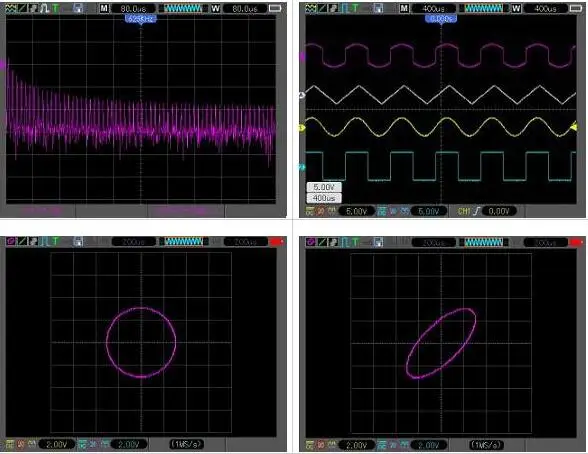Select the CH2 5.00V scale readout in the 400us status bar
588x454 pixels.
tap(429, 211)
